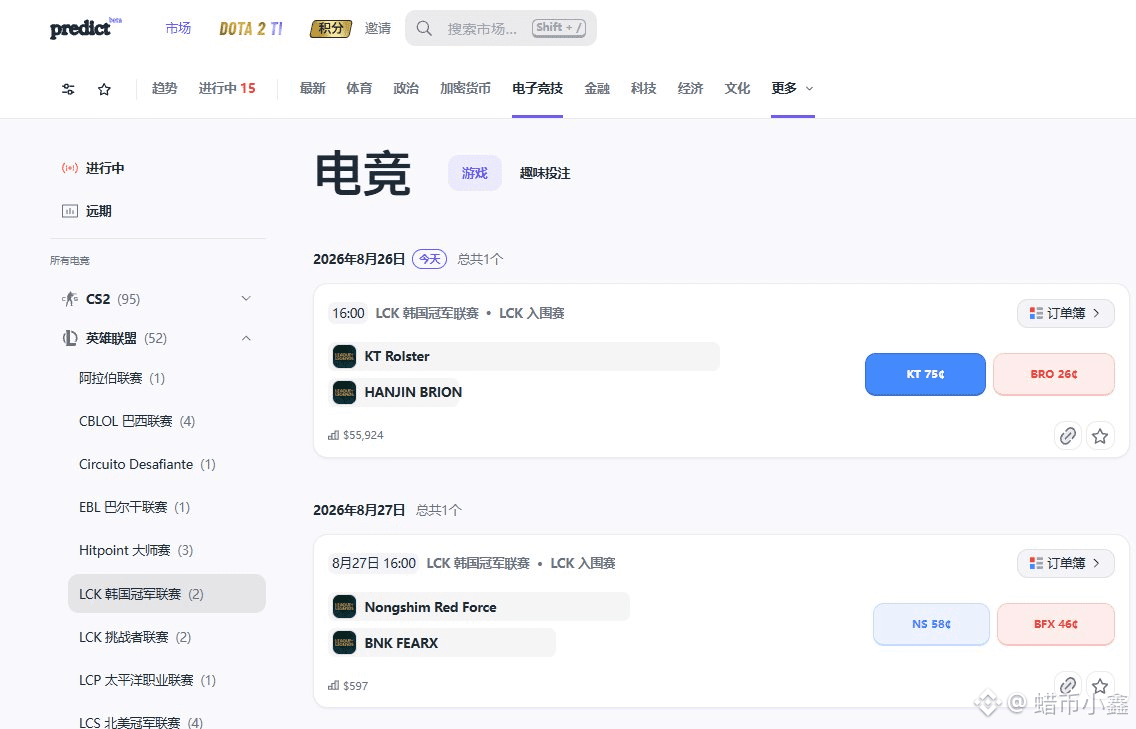Screen dimensions: 1136x729
Task: Select Circuito Desafiante (1) league
Action: tap(147, 464)
